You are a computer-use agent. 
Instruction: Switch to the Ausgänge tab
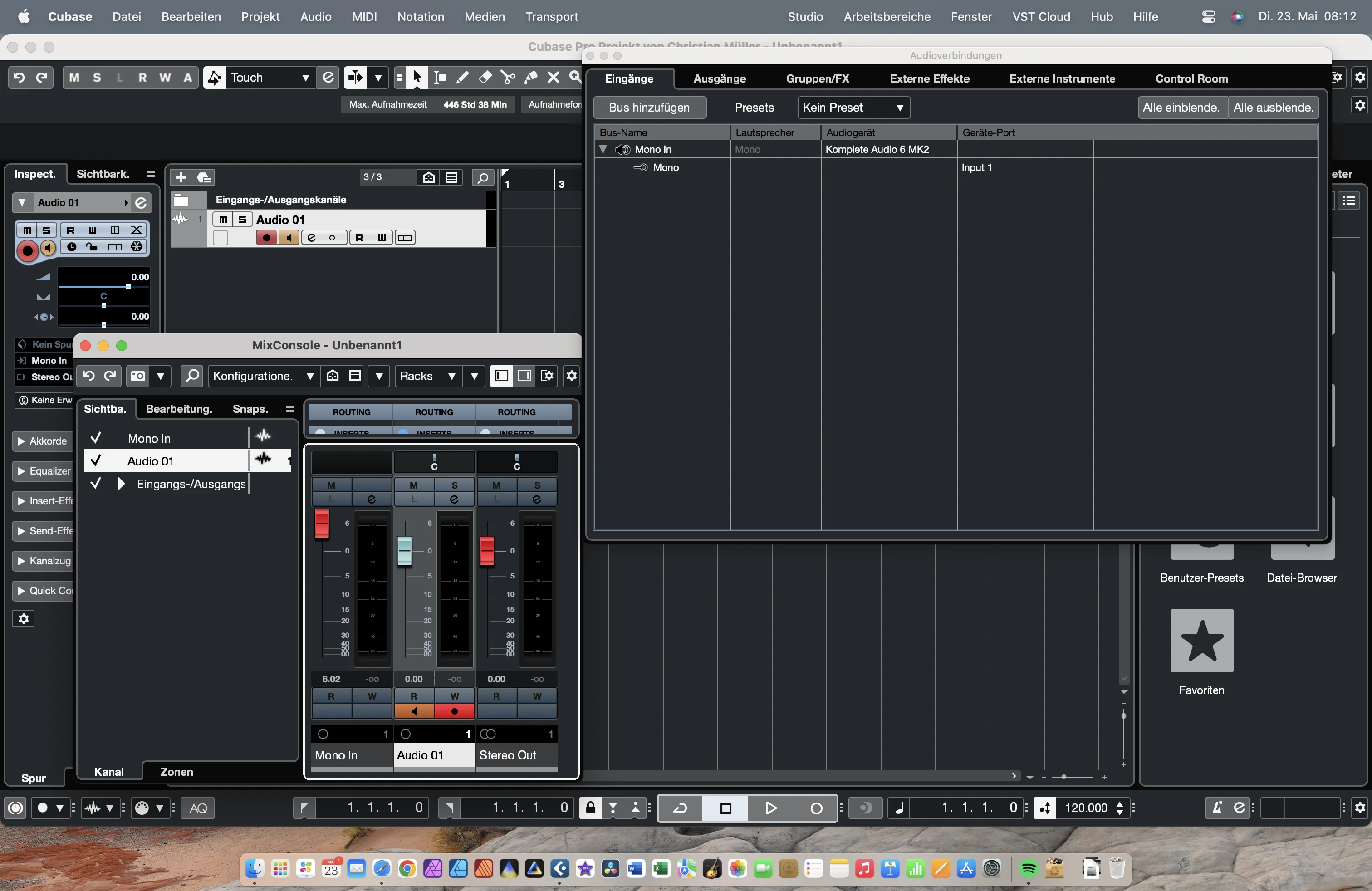click(x=720, y=78)
